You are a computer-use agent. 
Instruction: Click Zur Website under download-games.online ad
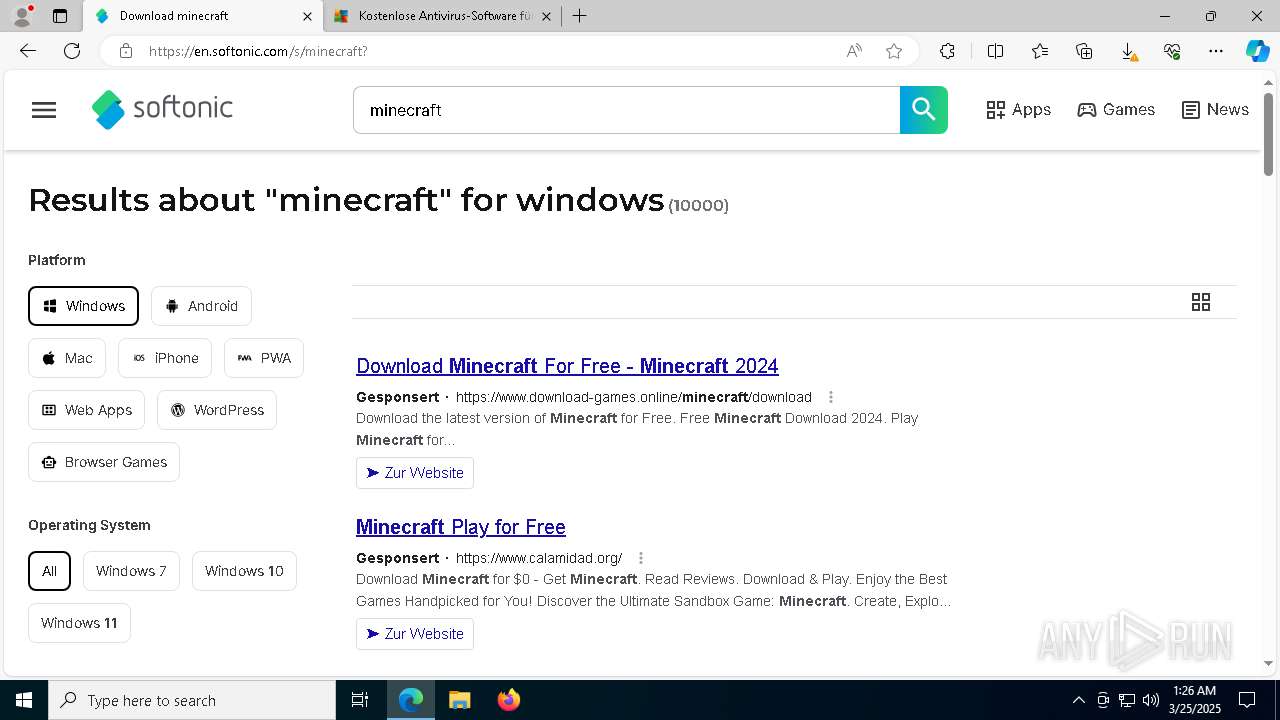415,473
